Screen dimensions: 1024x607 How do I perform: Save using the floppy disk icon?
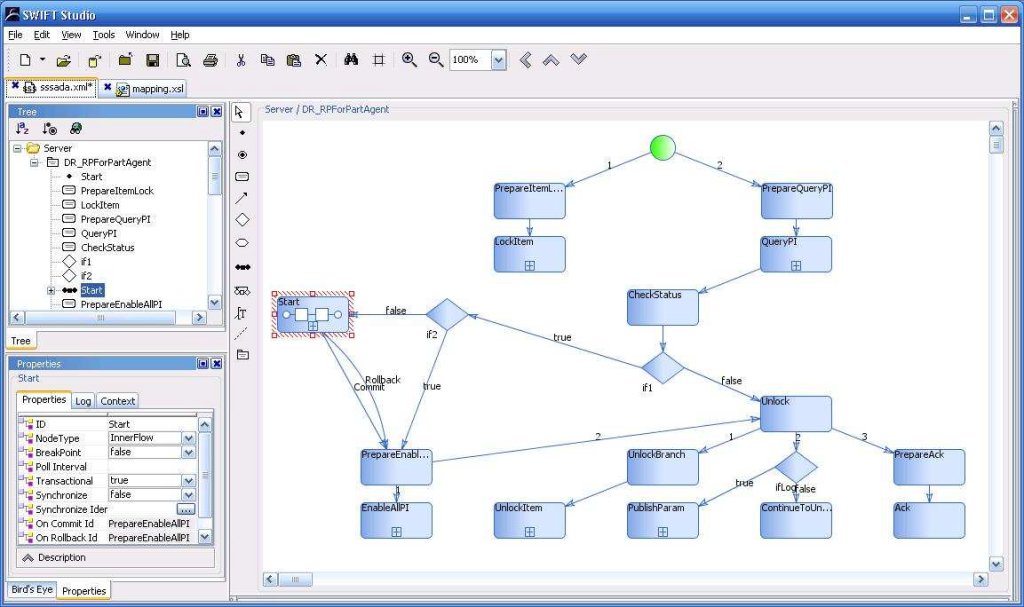(152, 60)
